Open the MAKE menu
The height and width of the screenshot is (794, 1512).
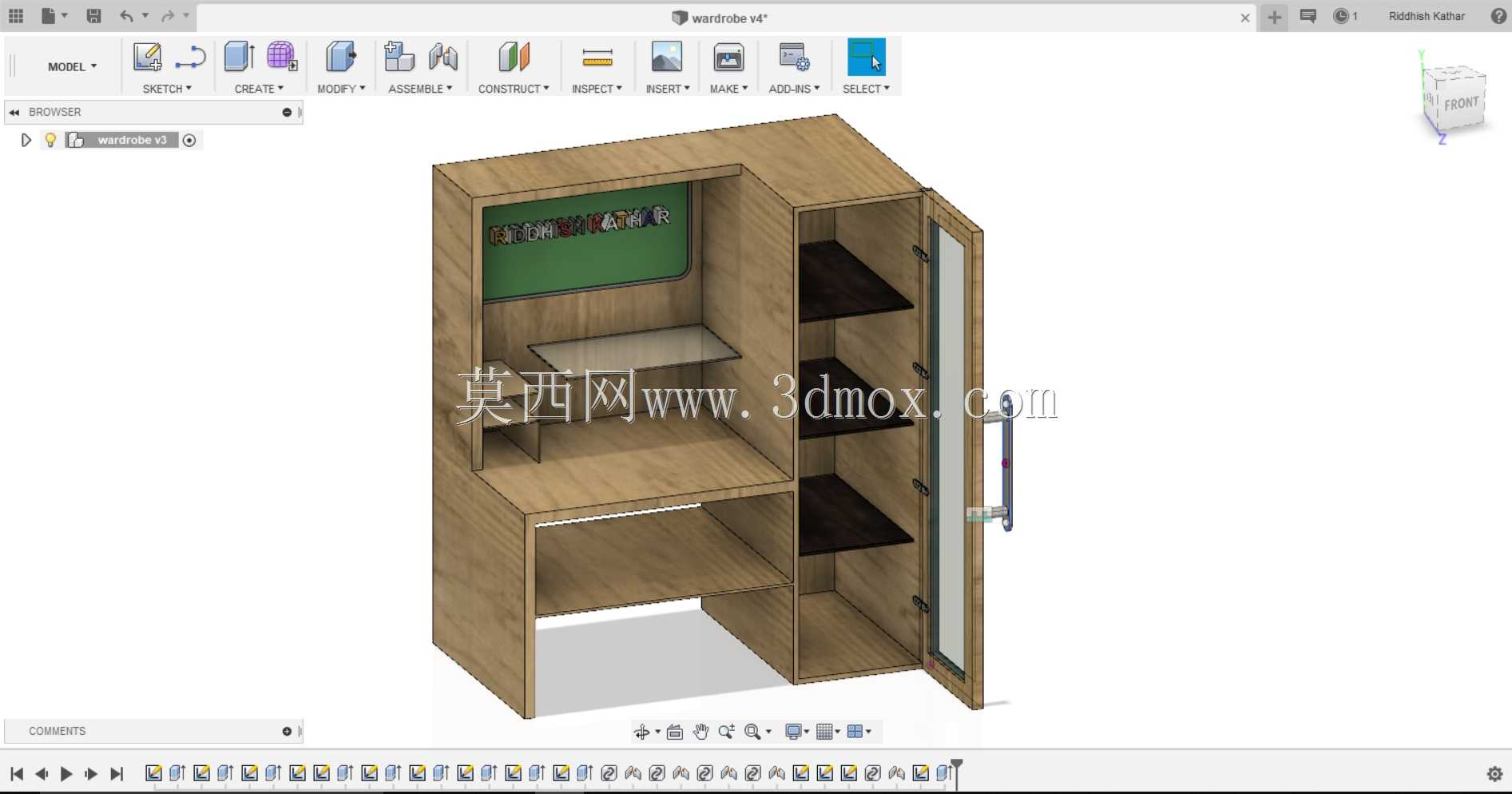click(x=728, y=89)
